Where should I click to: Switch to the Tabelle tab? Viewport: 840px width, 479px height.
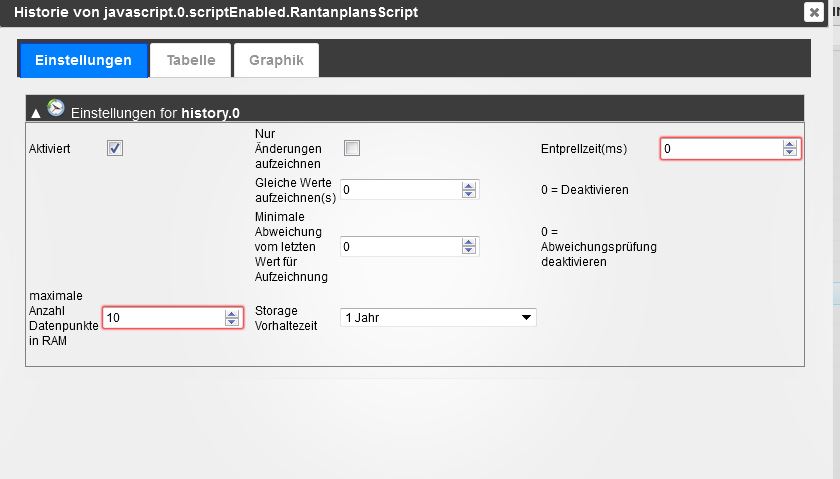(191, 60)
